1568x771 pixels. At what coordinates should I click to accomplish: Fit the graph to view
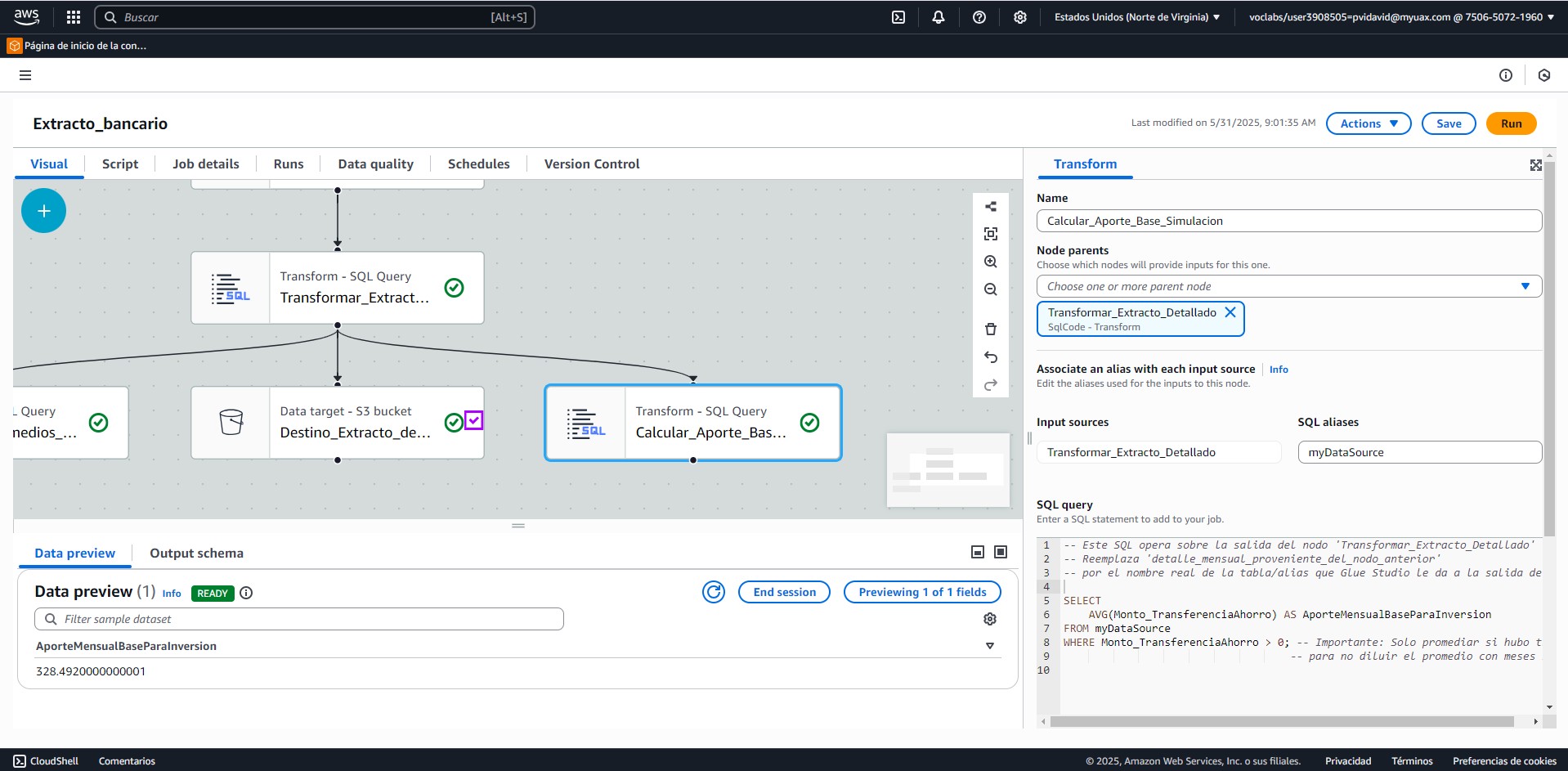point(991,234)
